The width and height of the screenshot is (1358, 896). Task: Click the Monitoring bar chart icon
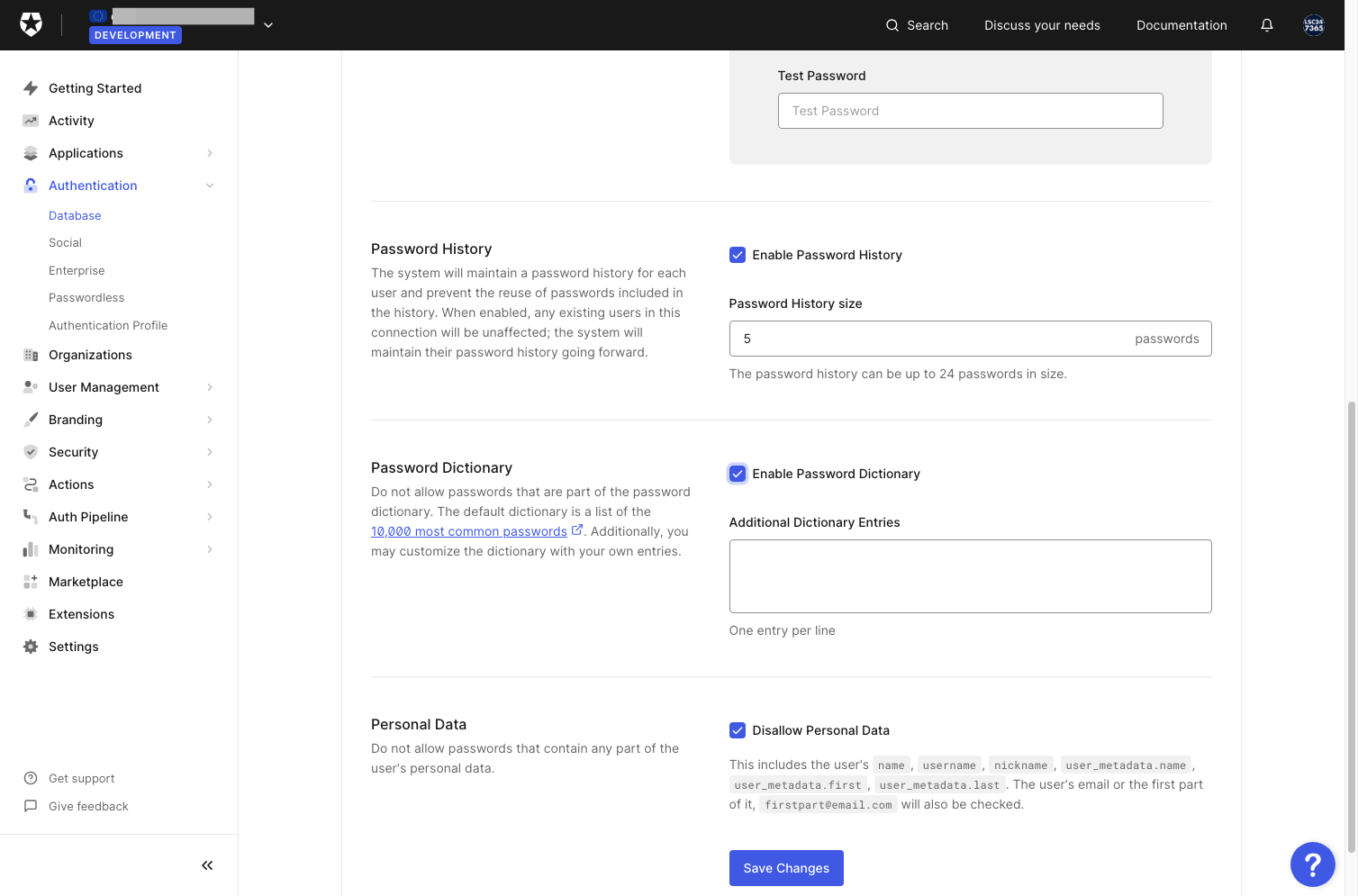click(31, 549)
